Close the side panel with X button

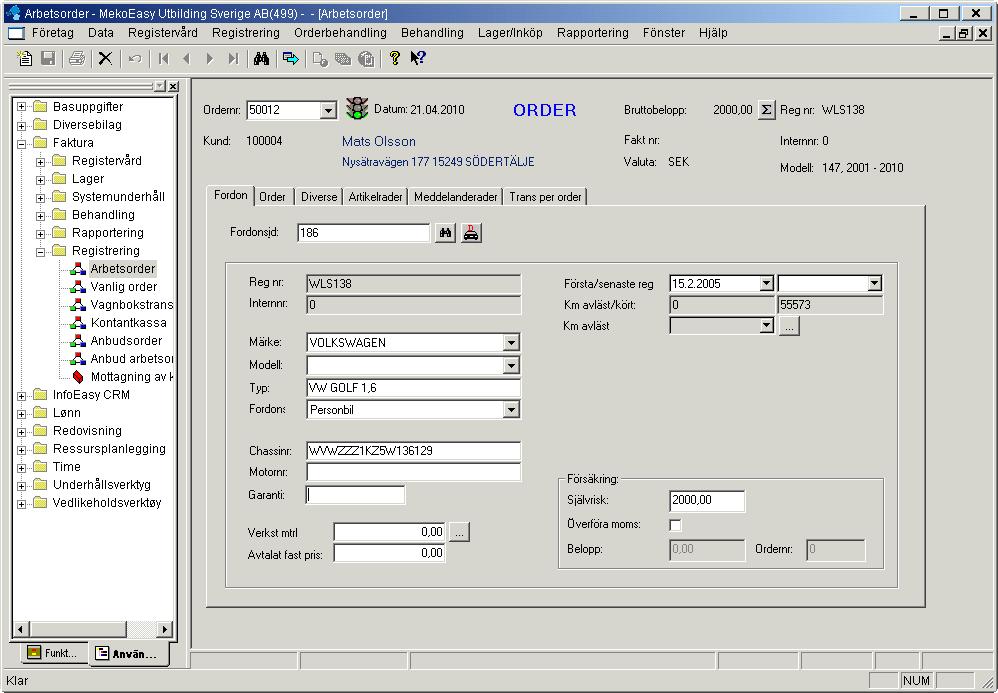[173, 87]
